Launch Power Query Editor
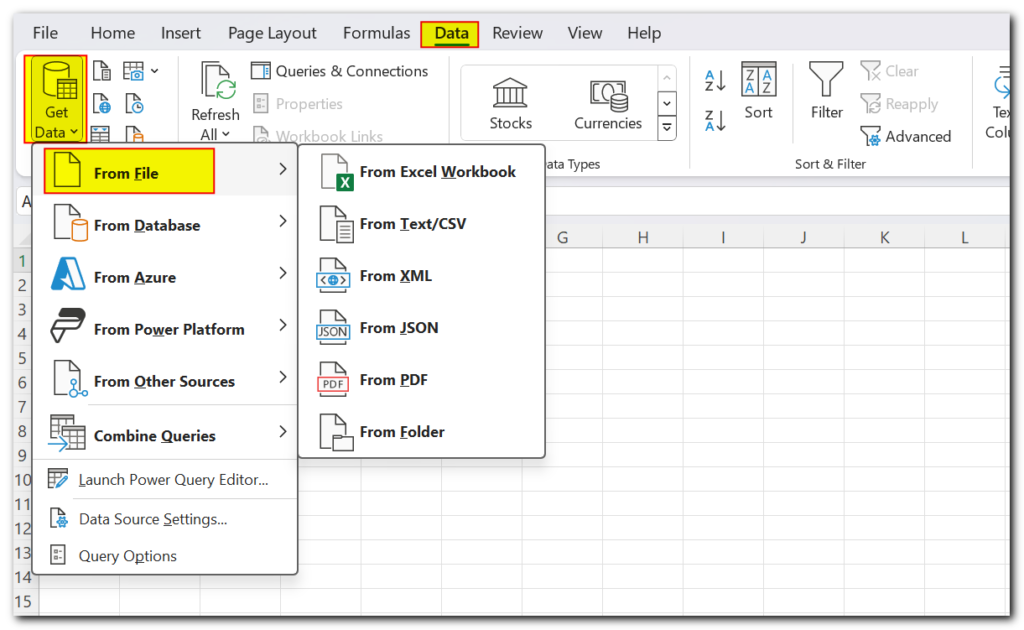Image resolution: width=1024 pixels, height=630 pixels. [x=165, y=480]
